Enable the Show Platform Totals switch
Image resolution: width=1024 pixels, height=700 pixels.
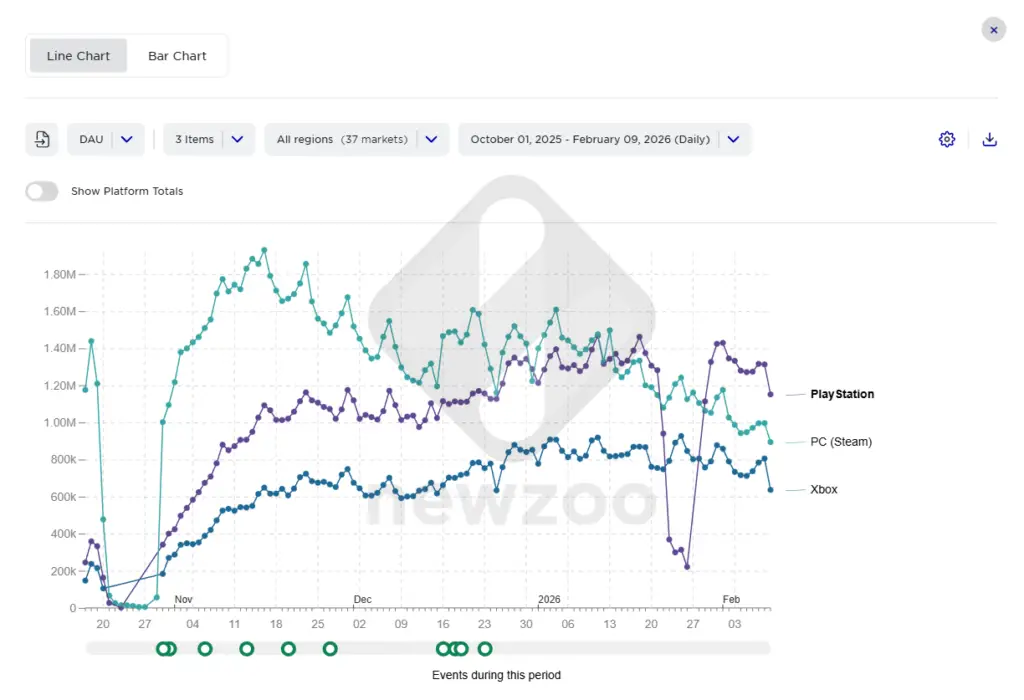click(x=41, y=191)
